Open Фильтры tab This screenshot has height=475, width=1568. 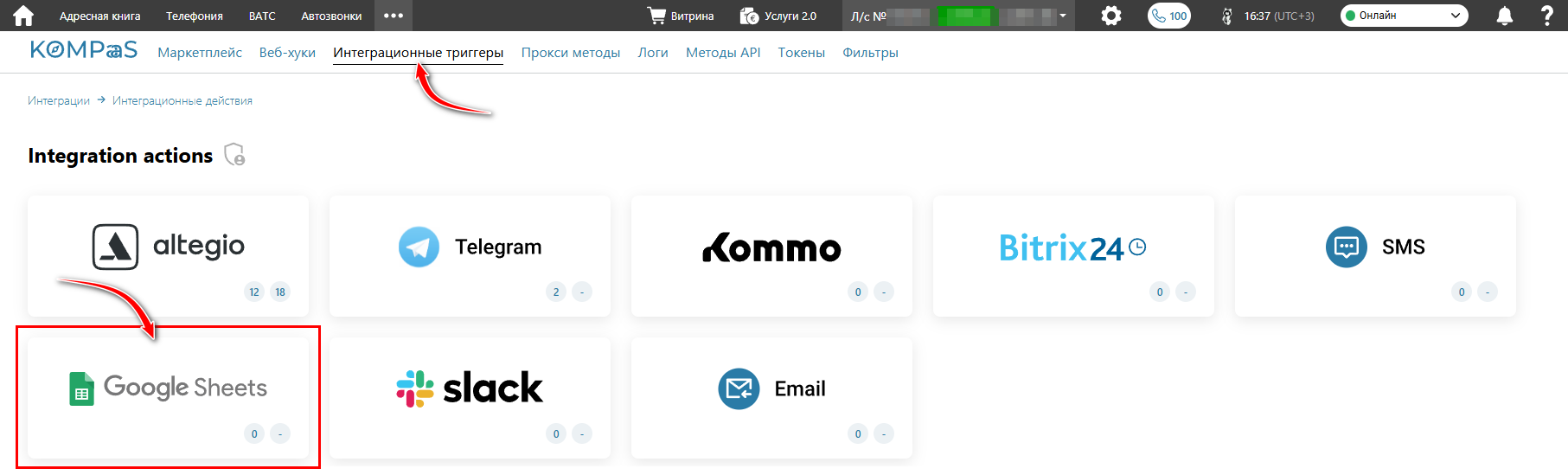pos(870,53)
